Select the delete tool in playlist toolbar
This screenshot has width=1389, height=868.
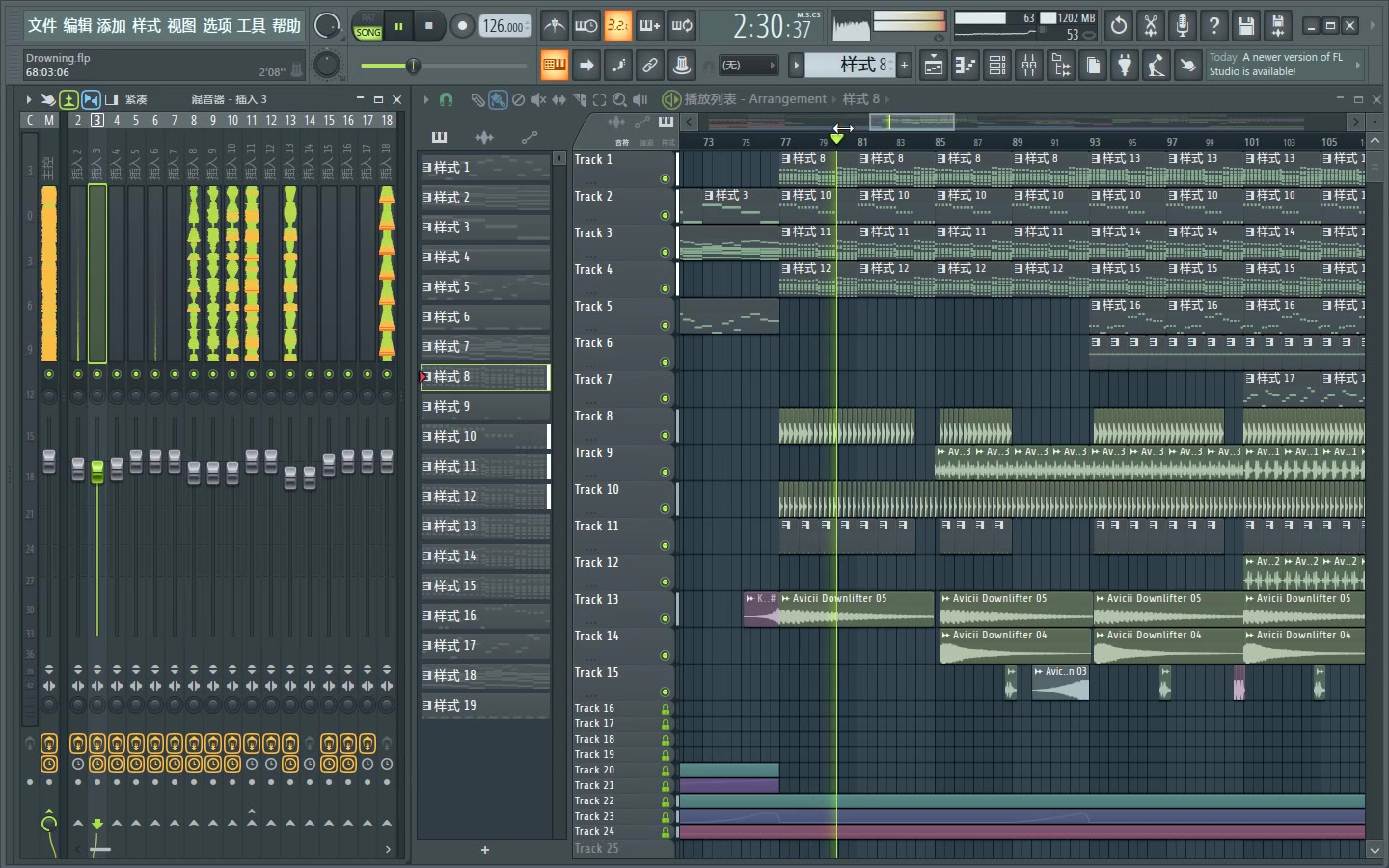518,99
